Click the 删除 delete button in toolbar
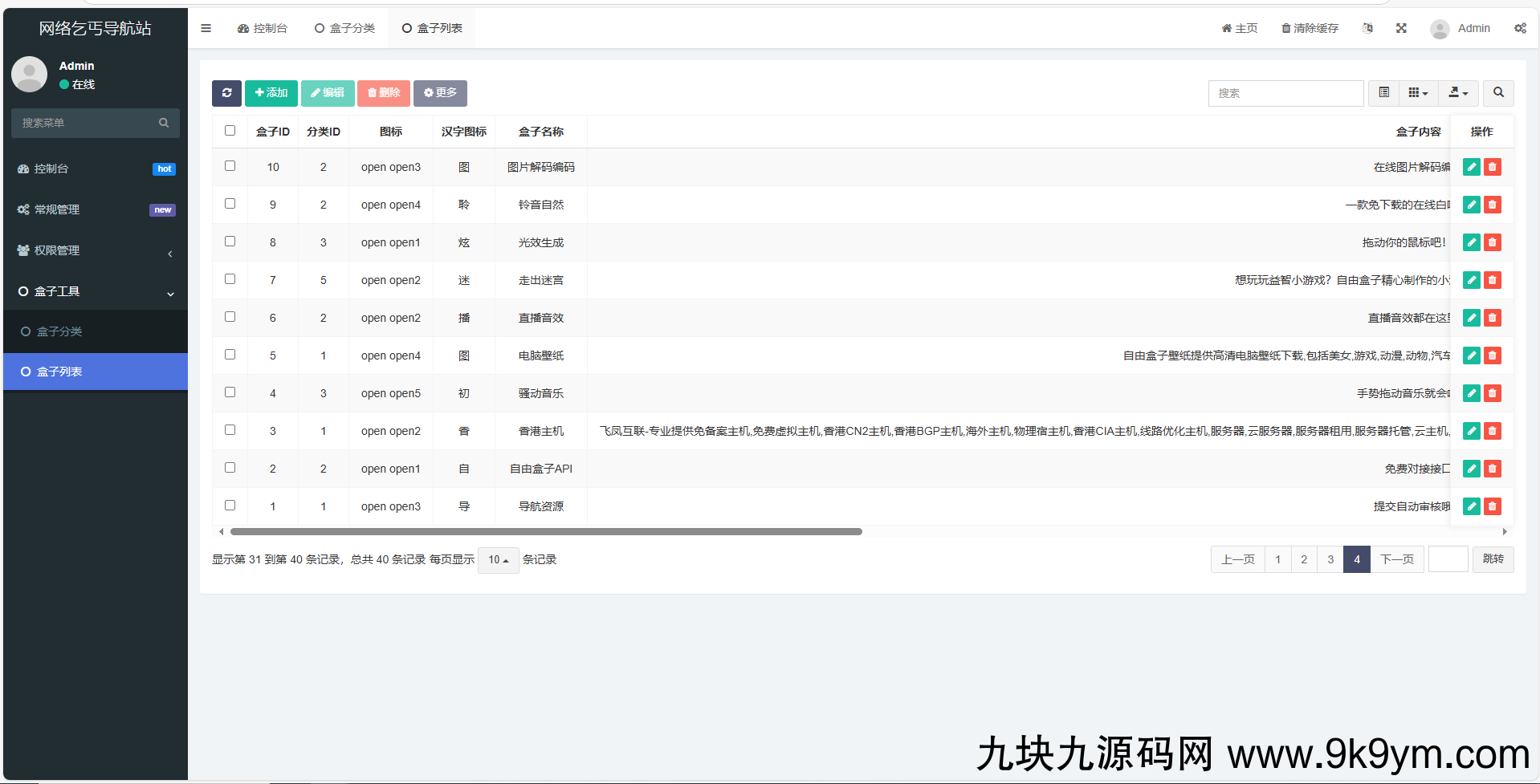This screenshot has height=784, width=1540. coord(384,93)
